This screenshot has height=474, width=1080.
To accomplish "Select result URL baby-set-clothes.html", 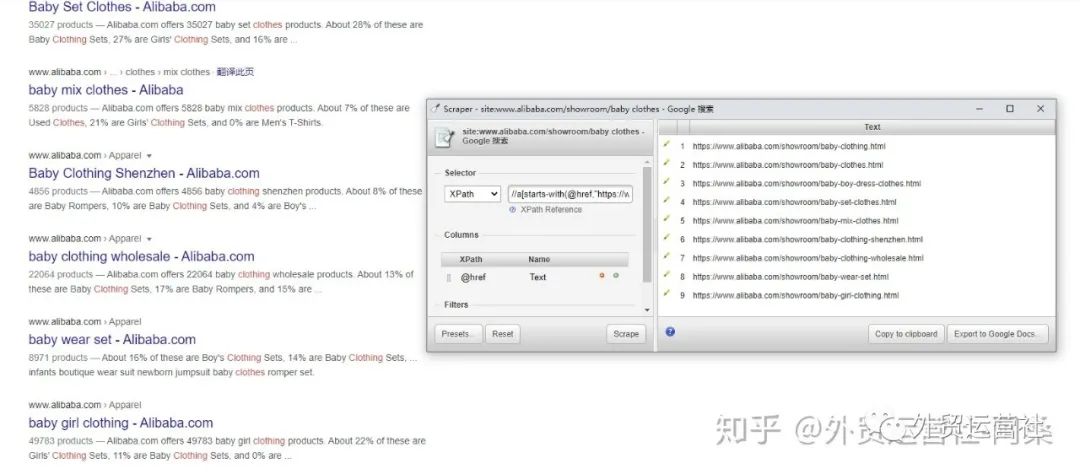I will click(794, 202).
